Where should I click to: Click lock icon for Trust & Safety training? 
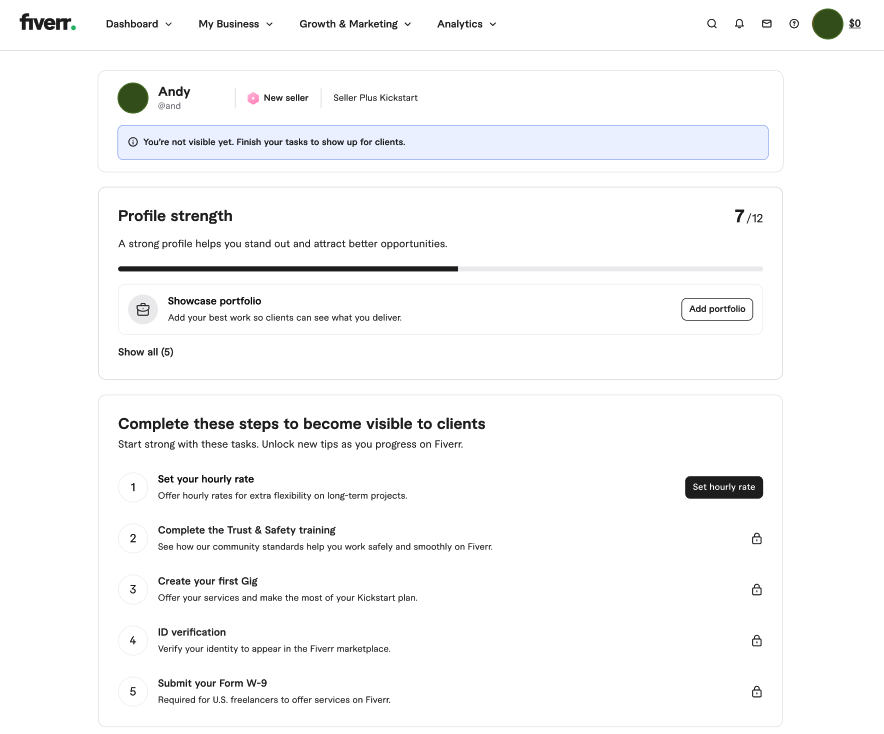tap(757, 538)
